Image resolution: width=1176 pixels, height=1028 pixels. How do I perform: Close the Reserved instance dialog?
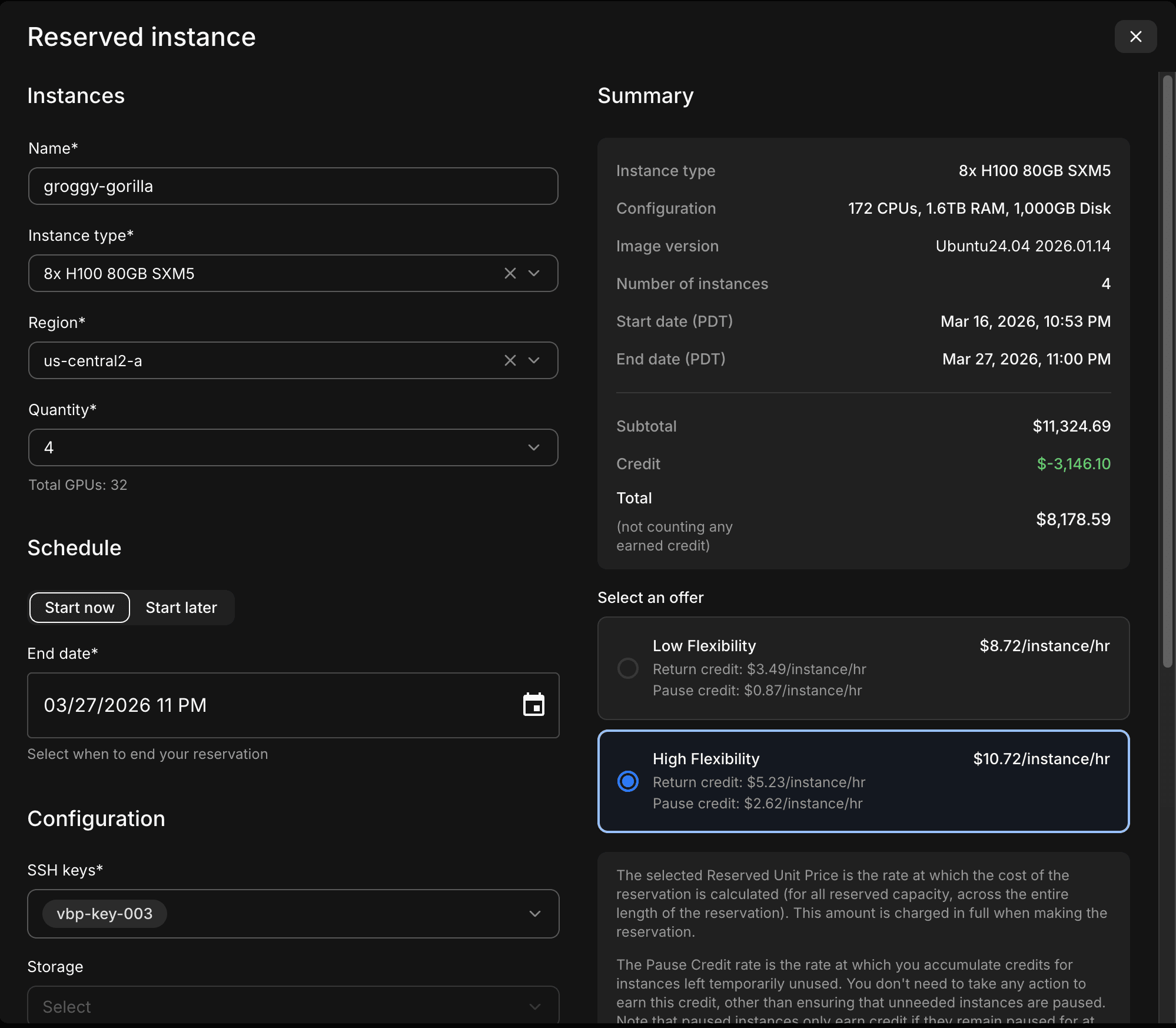pyautogui.click(x=1135, y=37)
